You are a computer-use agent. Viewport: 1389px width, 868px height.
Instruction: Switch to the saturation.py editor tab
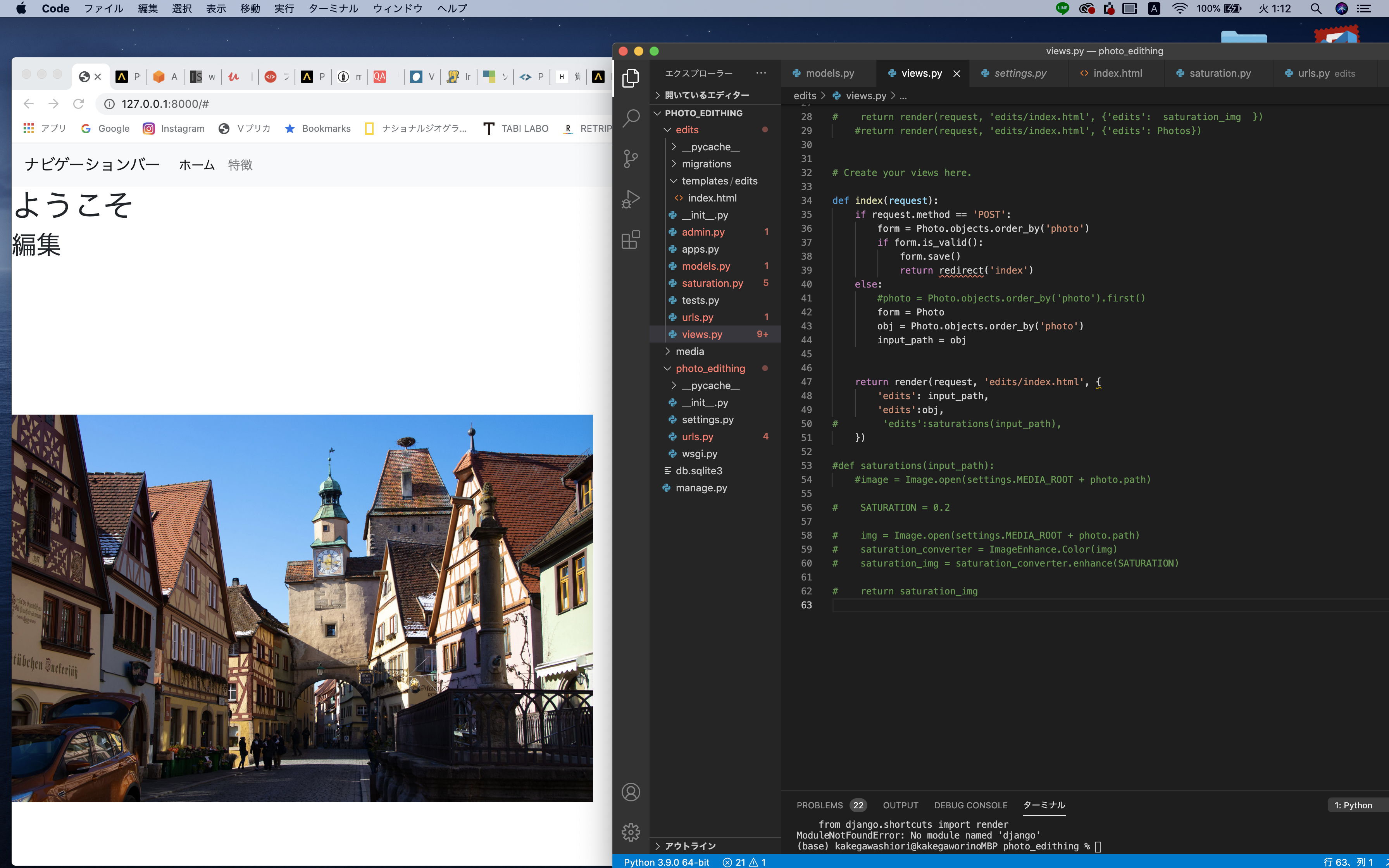pos(1219,74)
